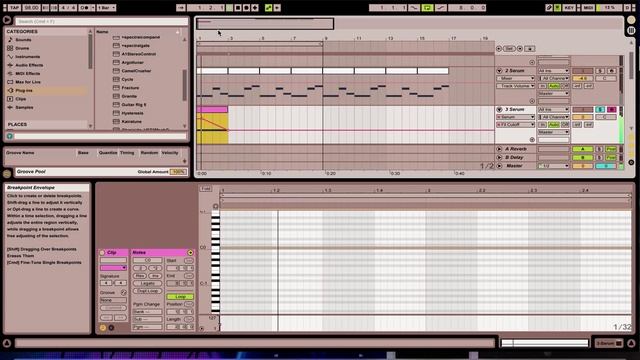Toggle the Post button on B Delay

pyautogui.click(x=611, y=158)
